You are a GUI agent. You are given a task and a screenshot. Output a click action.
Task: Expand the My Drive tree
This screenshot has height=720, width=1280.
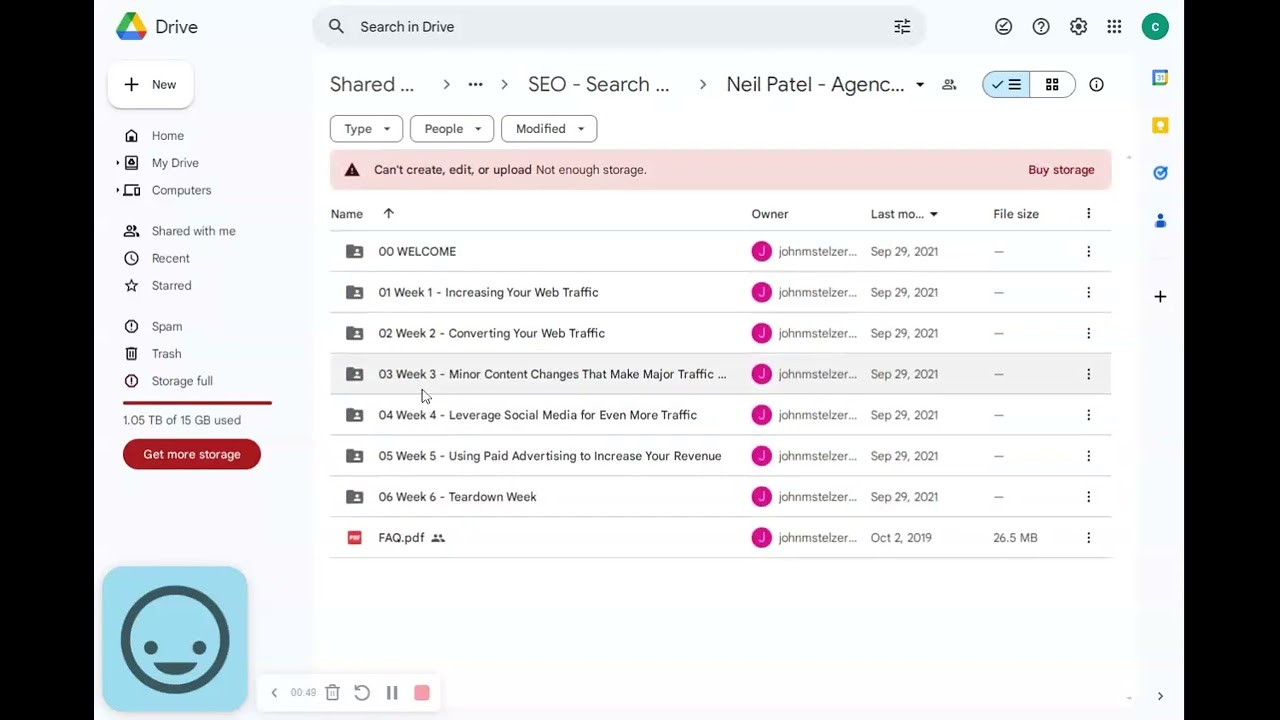pyautogui.click(x=118, y=163)
